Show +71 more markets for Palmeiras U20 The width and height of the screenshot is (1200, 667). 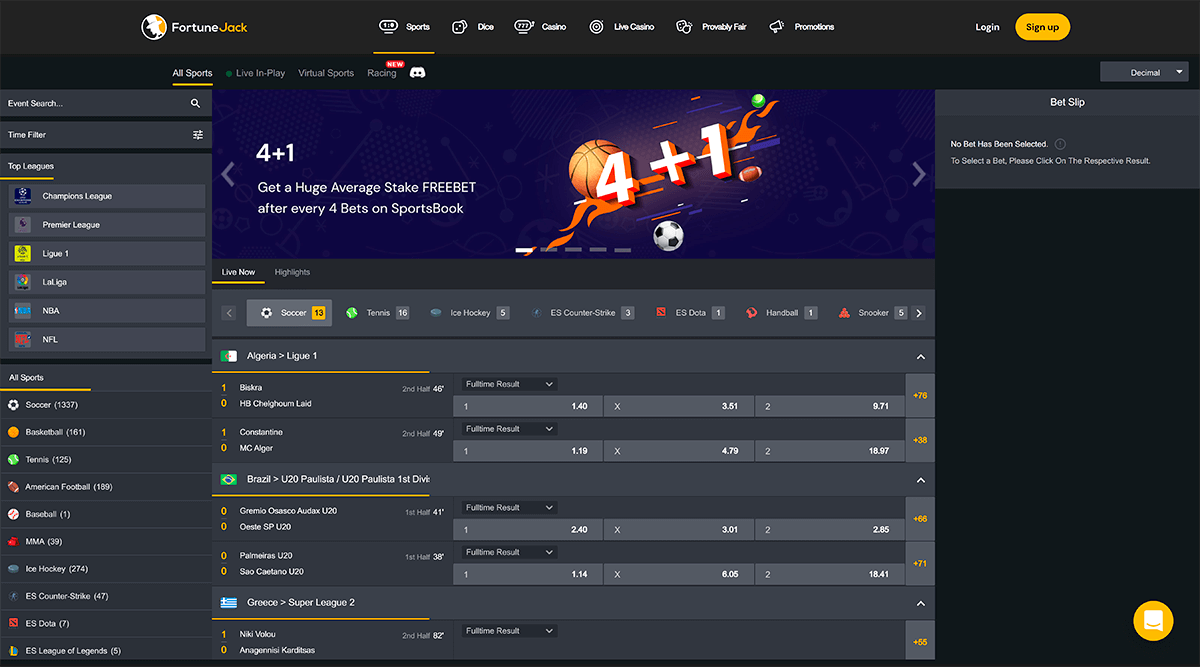tap(920, 563)
